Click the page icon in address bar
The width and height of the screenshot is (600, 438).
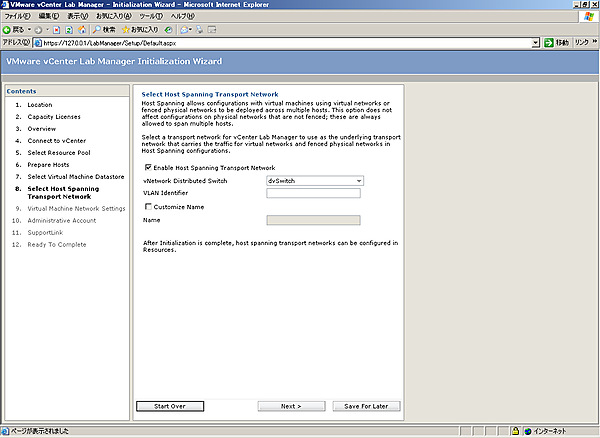pyautogui.click(x=38, y=43)
